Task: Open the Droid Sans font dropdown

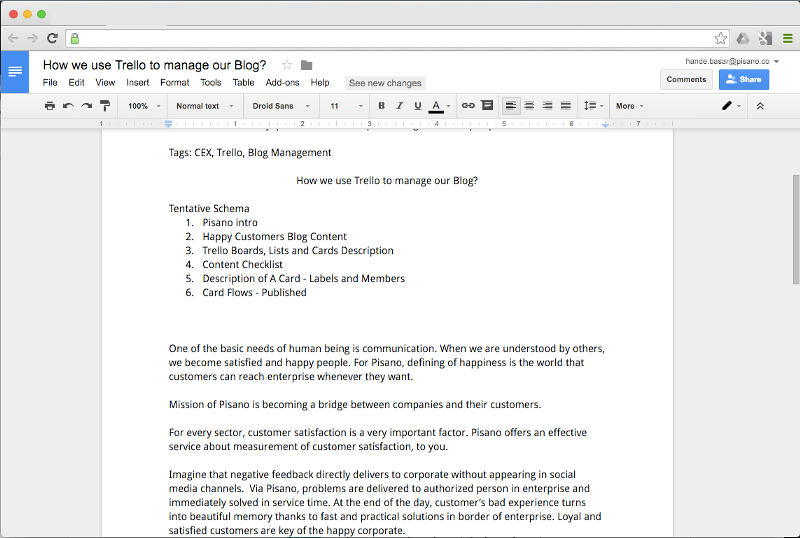Action: click(x=281, y=106)
